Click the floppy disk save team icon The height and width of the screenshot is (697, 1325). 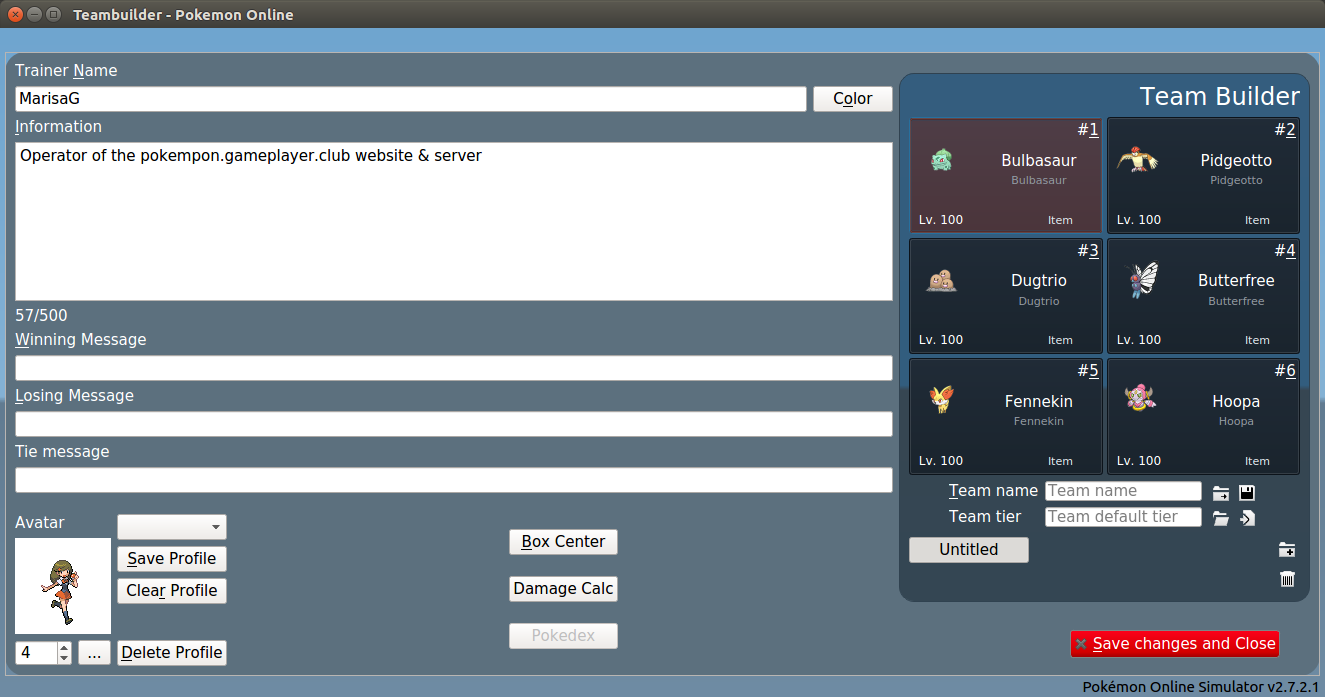point(1247,492)
